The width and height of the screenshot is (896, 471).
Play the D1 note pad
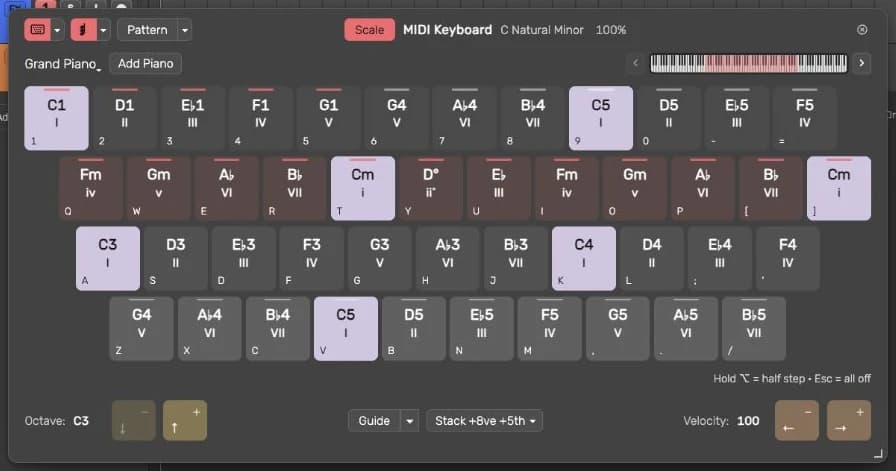point(125,118)
